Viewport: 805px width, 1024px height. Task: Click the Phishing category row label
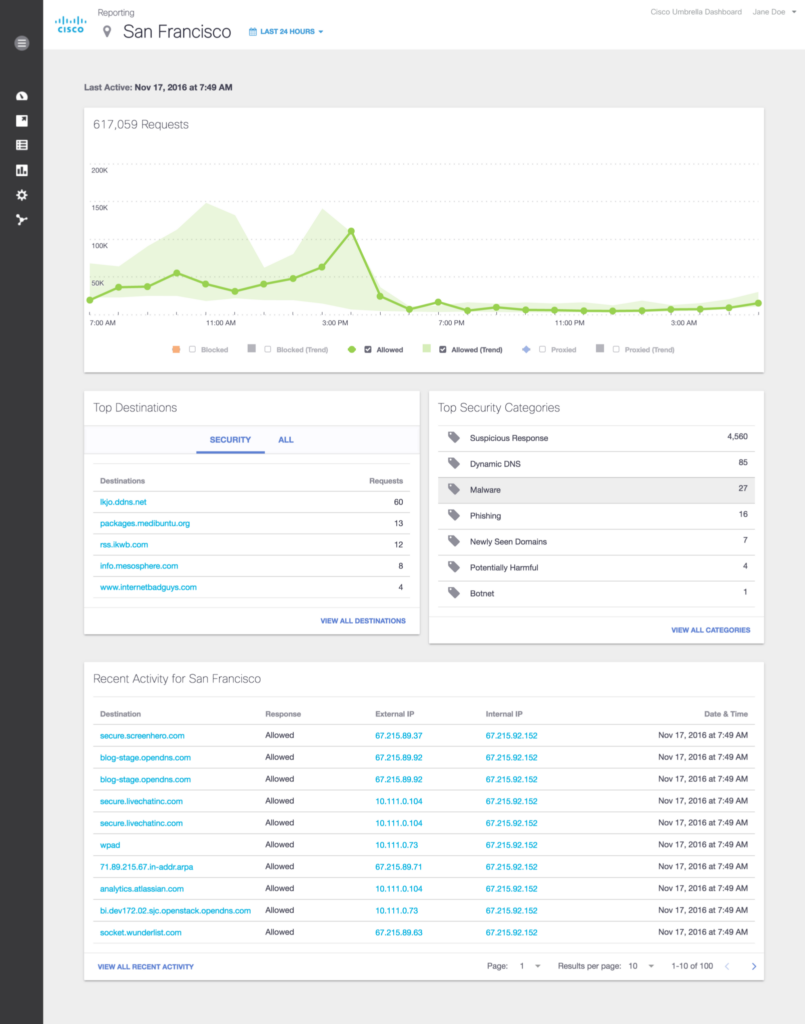[x=486, y=515]
